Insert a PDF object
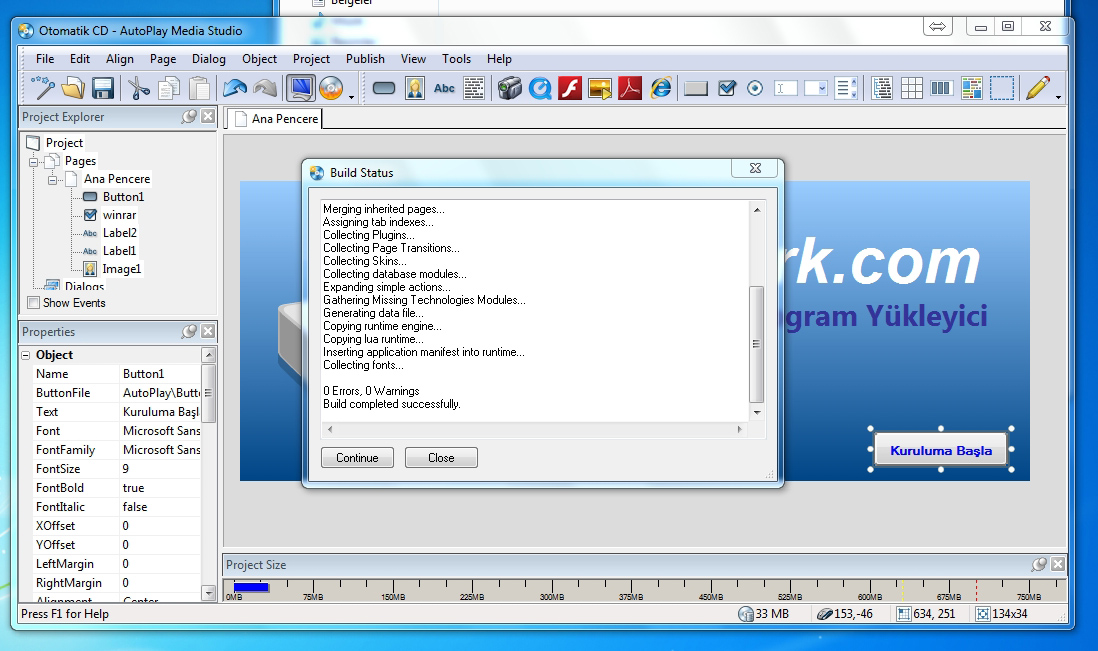This screenshot has width=1098, height=651. (630, 88)
